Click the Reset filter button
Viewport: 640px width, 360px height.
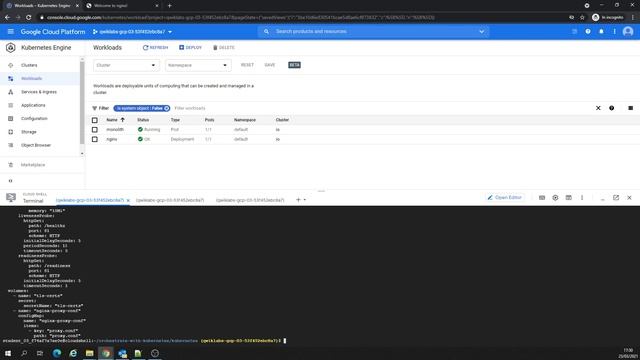pyautogui.click(x=247, y=65)
